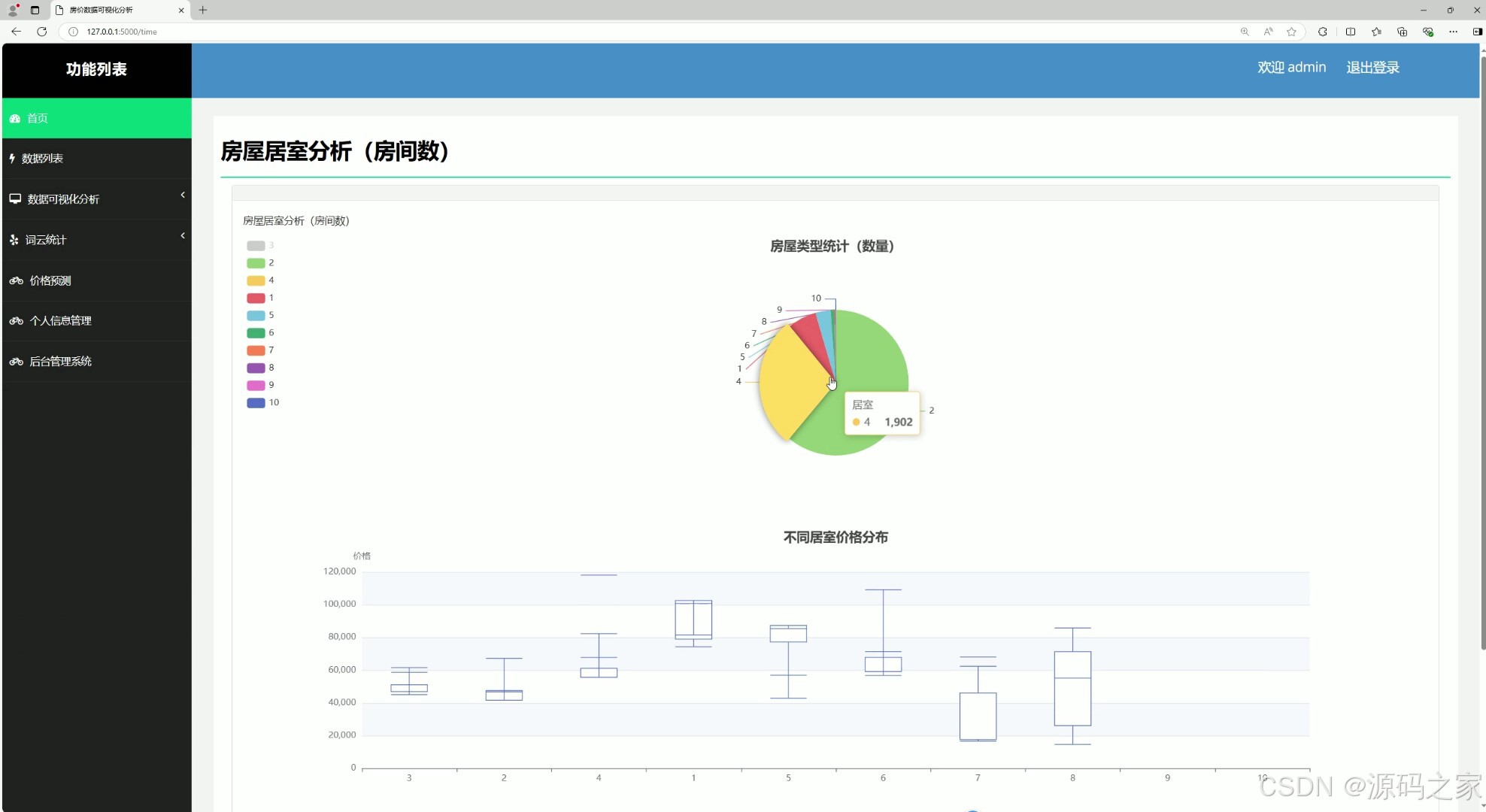Click the monitor icon for 数据可视化分析

pyautogui.click(x=15, y=199)
